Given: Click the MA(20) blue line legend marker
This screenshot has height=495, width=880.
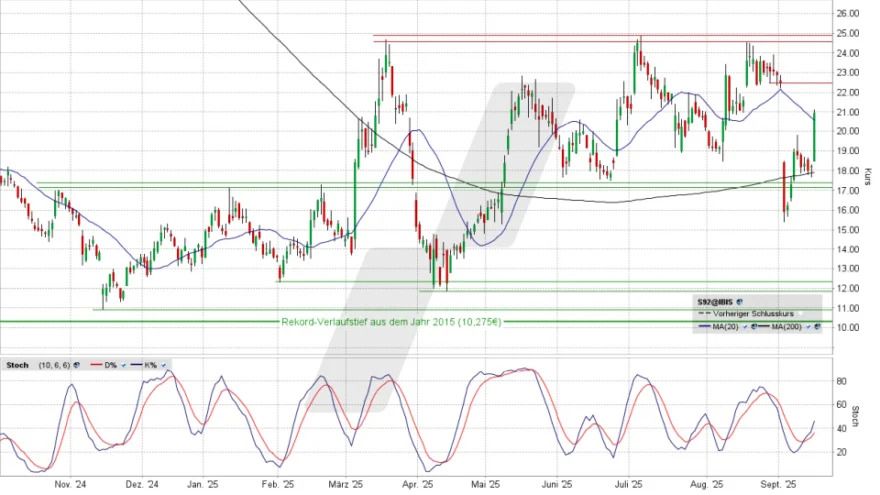Looking at the screenshot, I should pos(705,326).
